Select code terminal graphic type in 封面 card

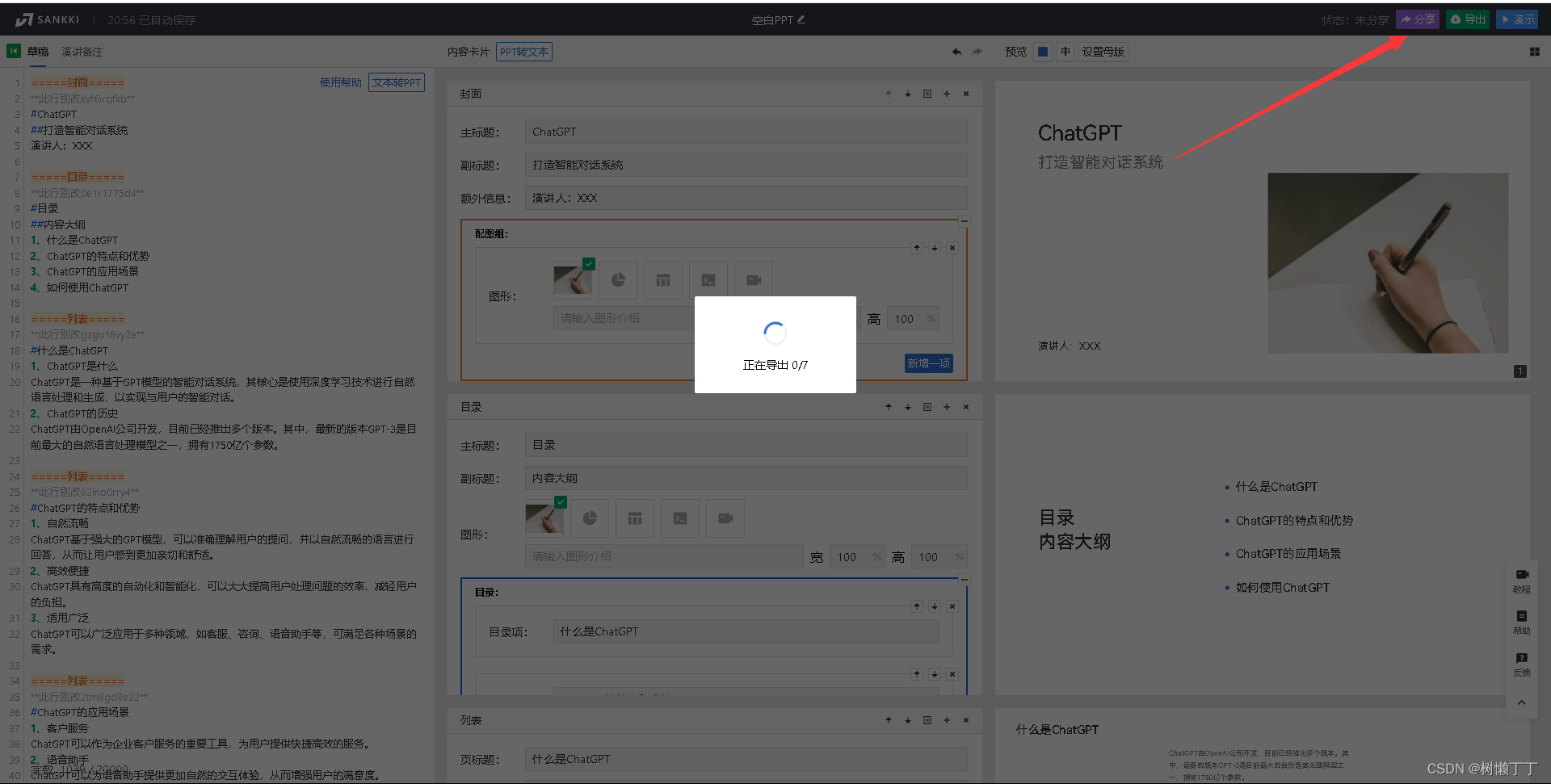tap(708, 280)
